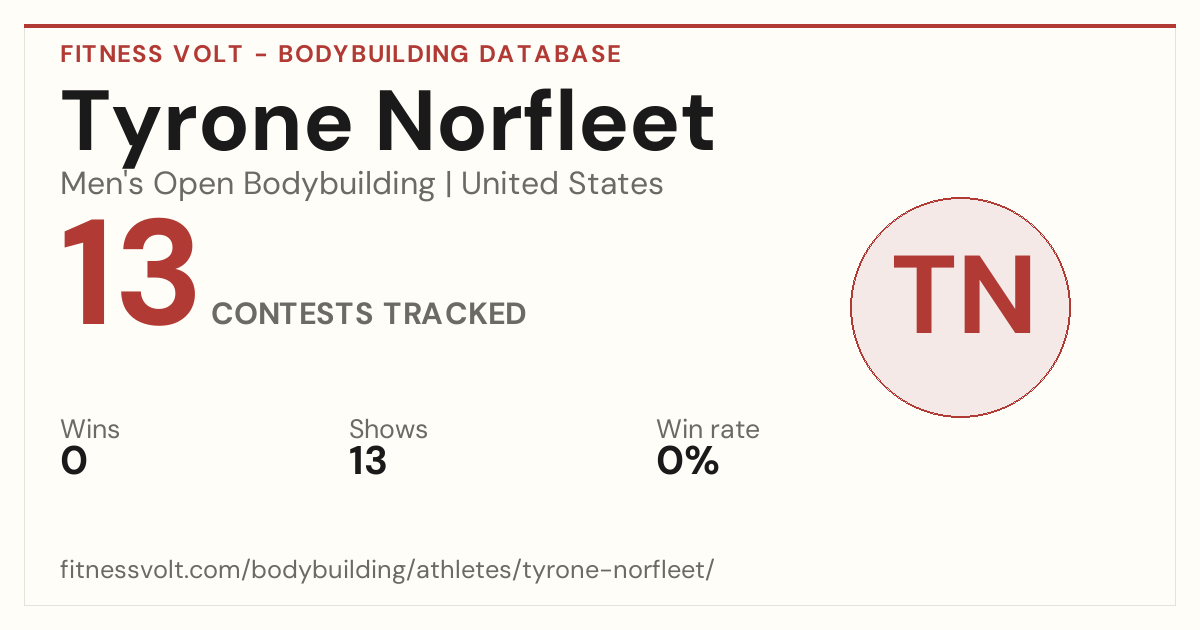Click the United States country label
The height and width of the screenshot is (630, 1200).
tap(562, 184)
